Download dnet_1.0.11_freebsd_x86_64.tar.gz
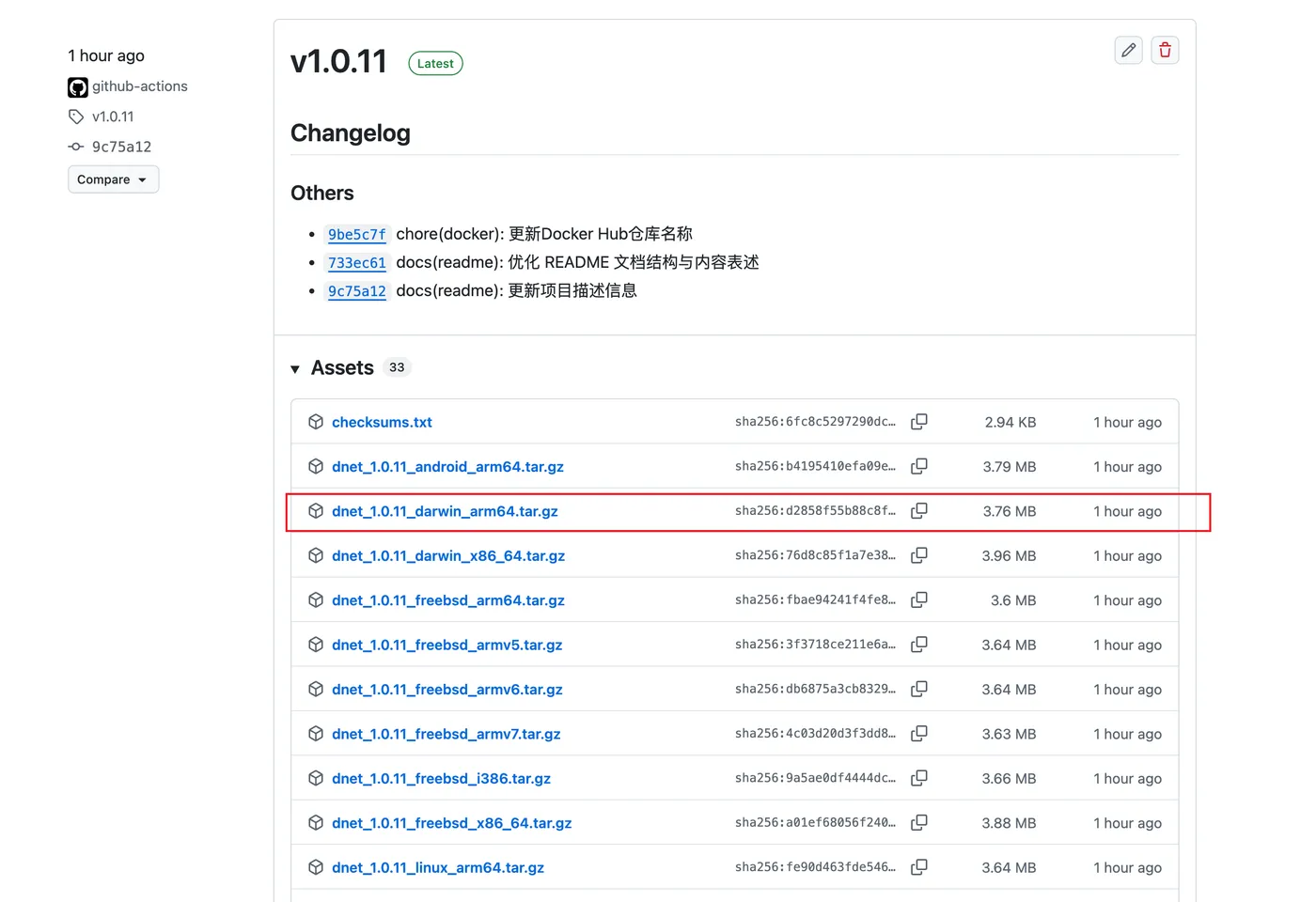Viewport: 1316px width, 902px height. point(451,823)
